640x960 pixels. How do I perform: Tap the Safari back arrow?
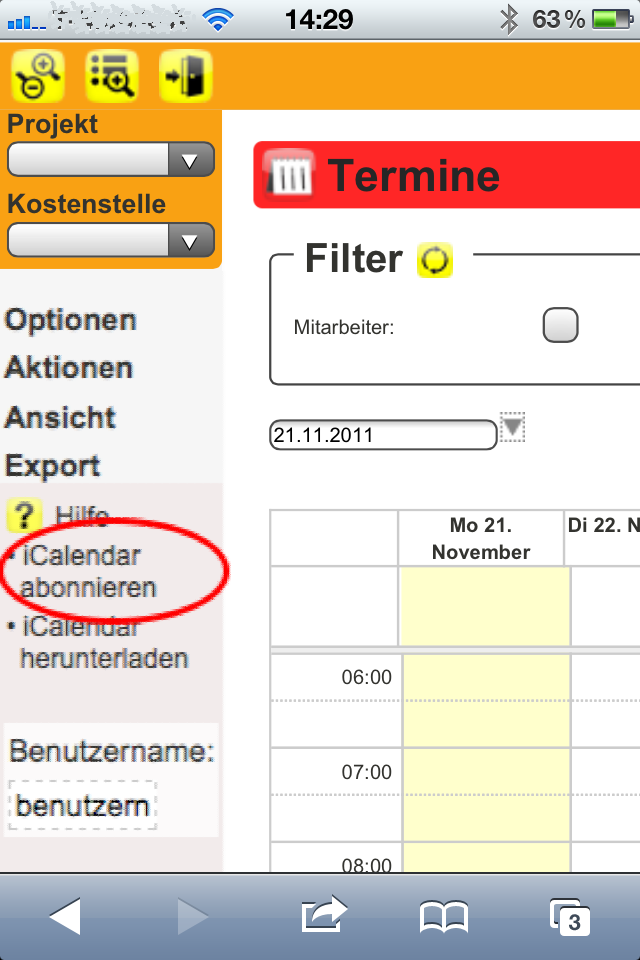pyautogui.click(x=64, y=916)
